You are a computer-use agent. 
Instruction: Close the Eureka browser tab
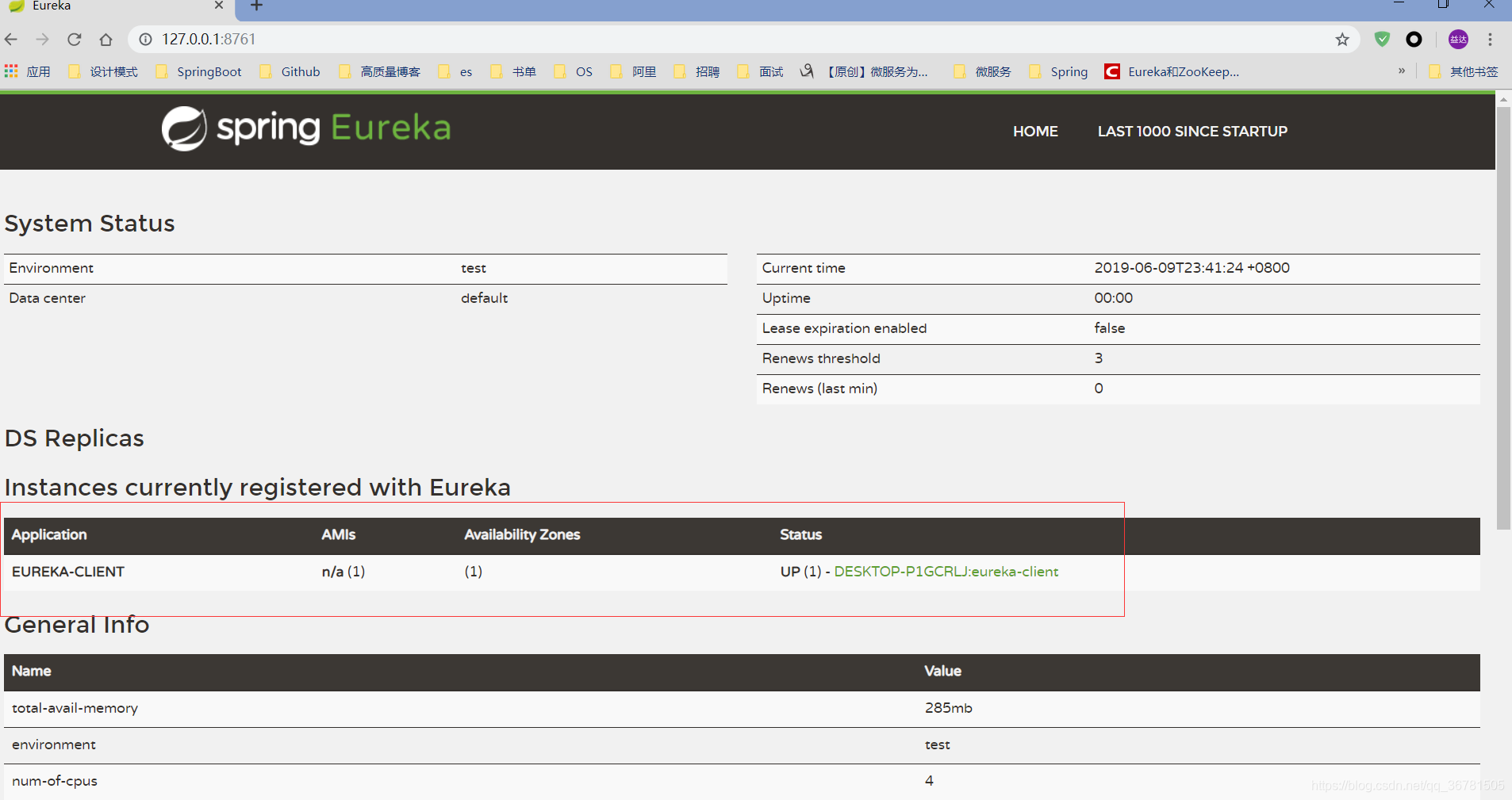point(219,6)
